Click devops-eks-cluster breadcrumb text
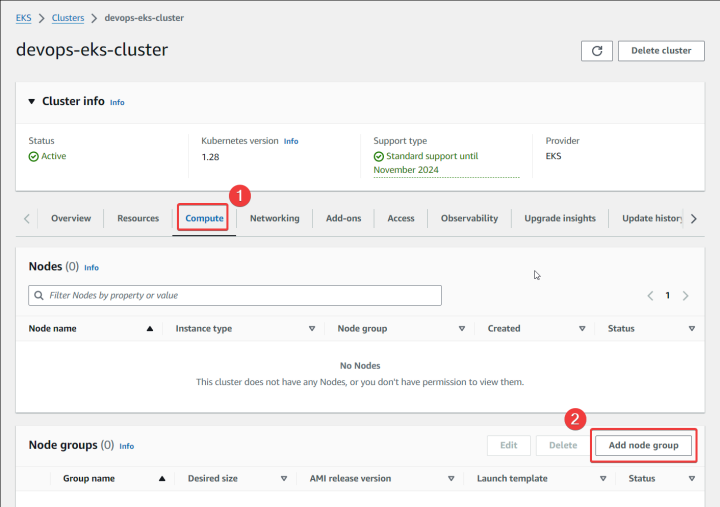Screen dimensions: 720x507 144,18
